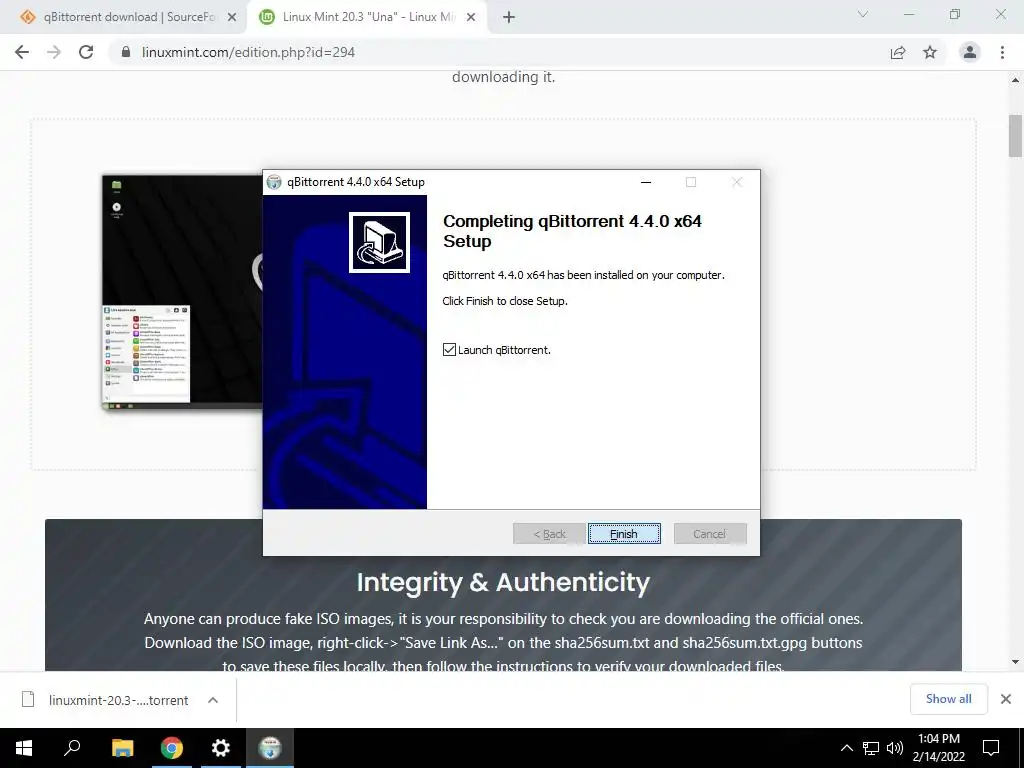Go forward in browser history
Image resolution: width=1024 pixels, height=768 pixels.
tap(54, 52)
